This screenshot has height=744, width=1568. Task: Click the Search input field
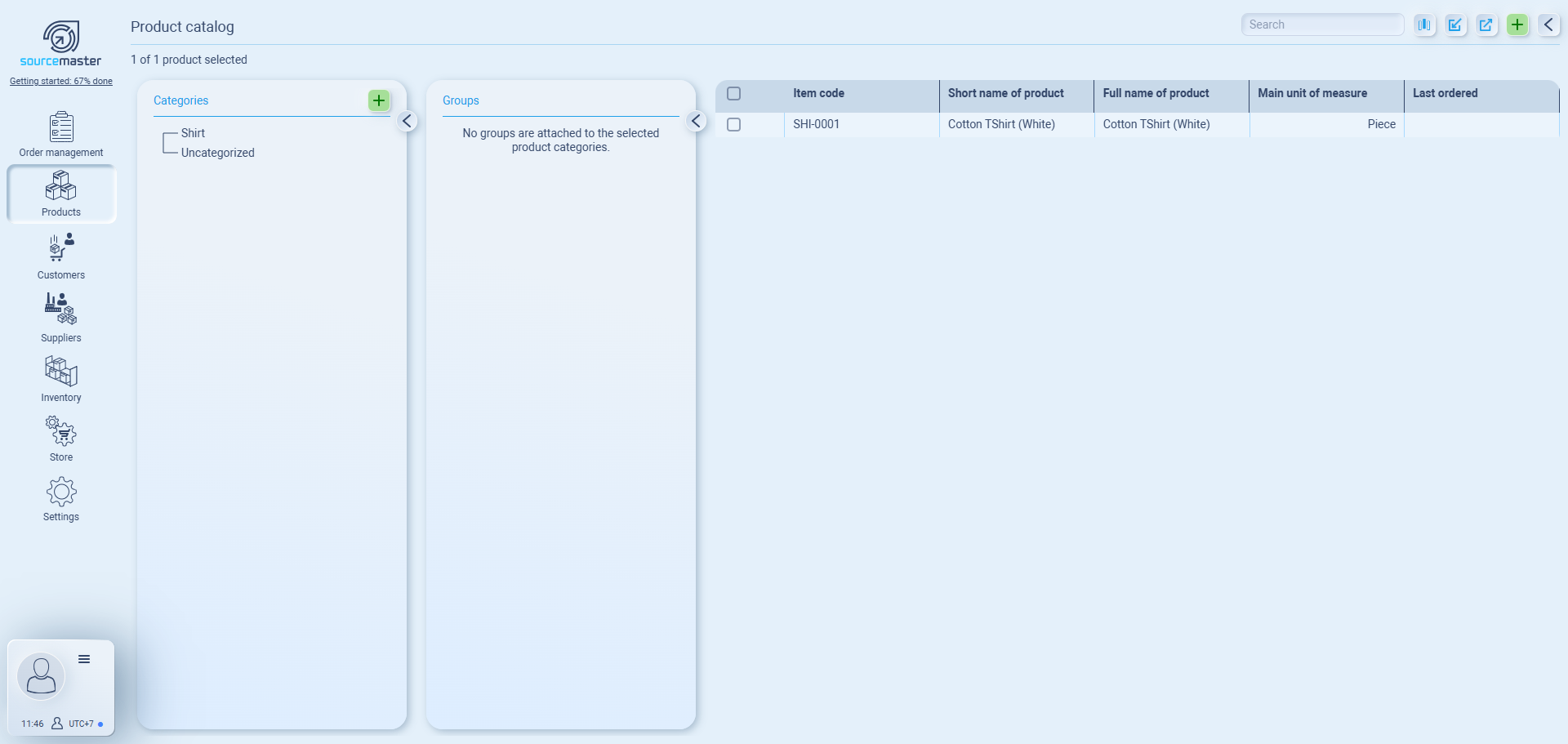point(1321,25)
